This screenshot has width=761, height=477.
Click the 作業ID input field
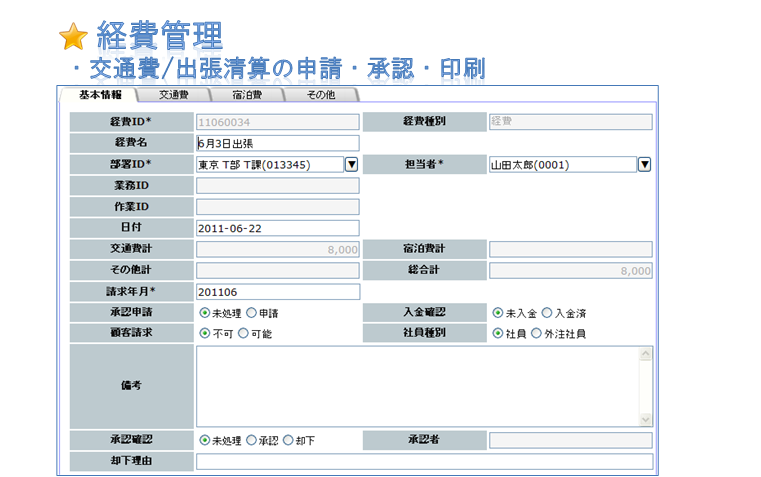pyautogui.click(x=278, y=207)
